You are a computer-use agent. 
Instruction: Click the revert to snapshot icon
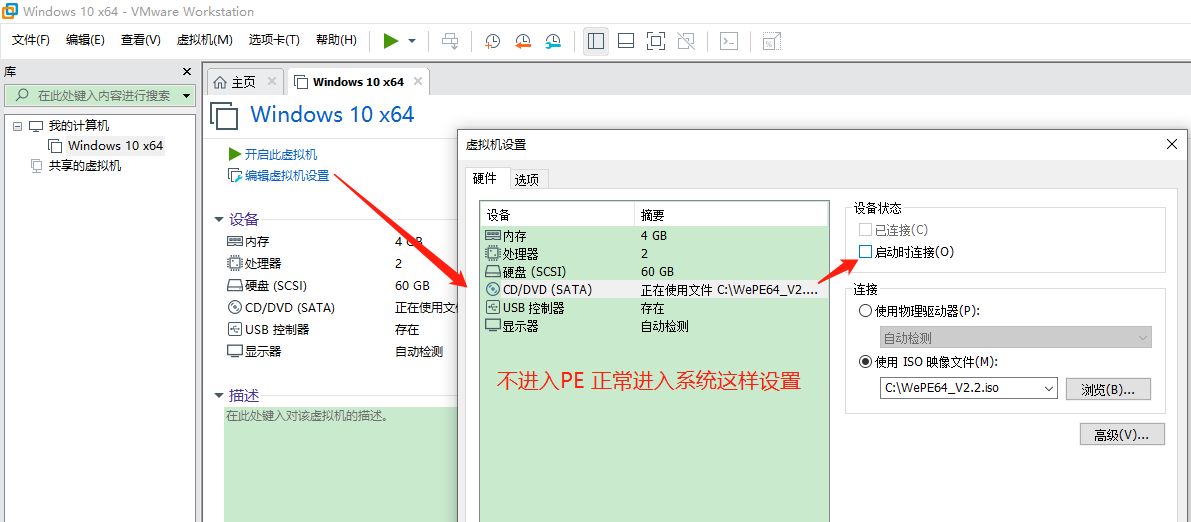pyautogui.click(x=523, y=41)
